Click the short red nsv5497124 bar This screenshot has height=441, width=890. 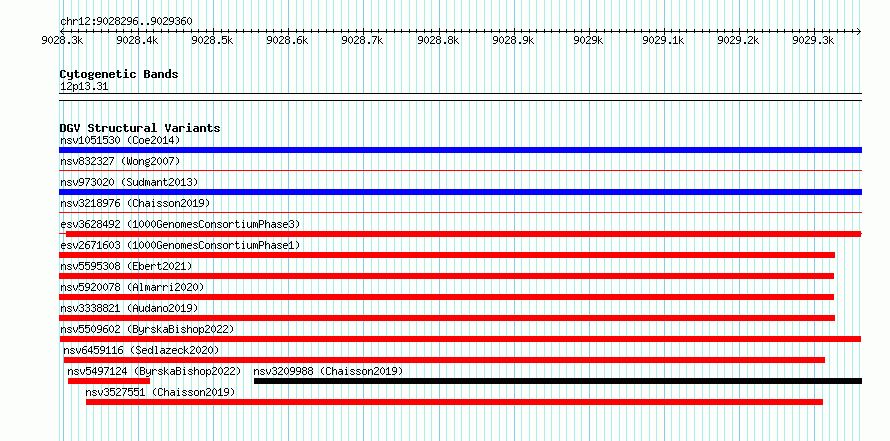108,381
